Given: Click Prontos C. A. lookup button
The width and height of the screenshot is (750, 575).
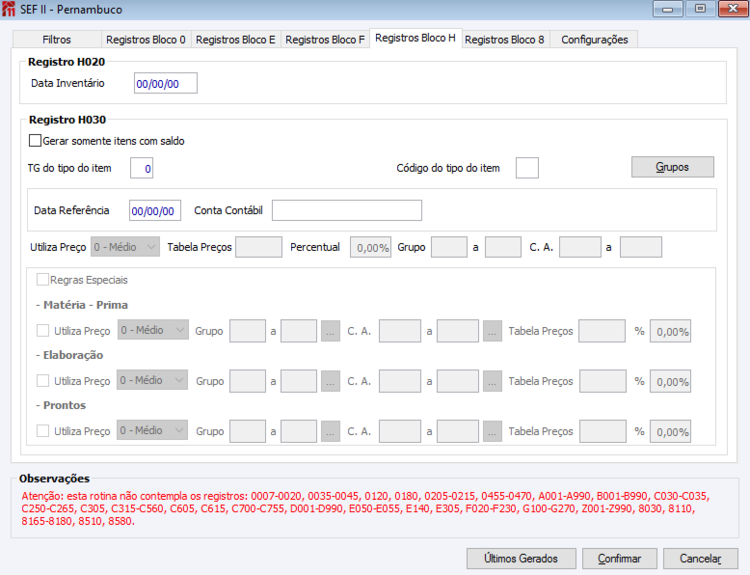Looking at the screenshot, I should pyautogui.click(x=492, y=431).
